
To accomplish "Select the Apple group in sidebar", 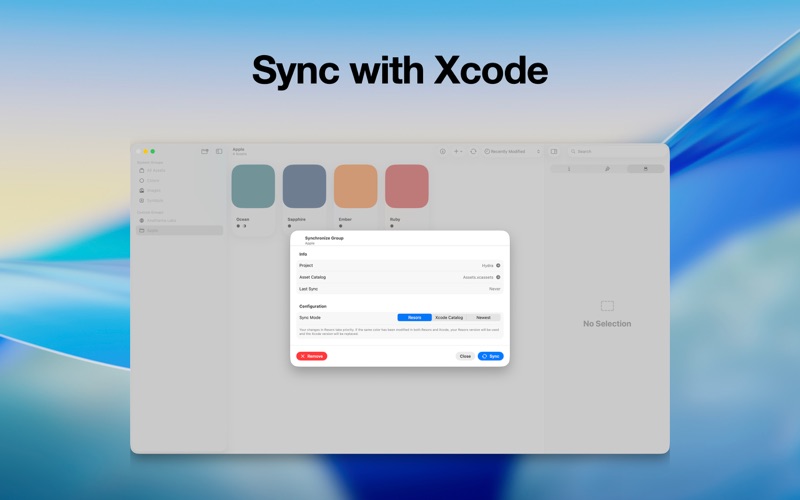I will [180, 231].
